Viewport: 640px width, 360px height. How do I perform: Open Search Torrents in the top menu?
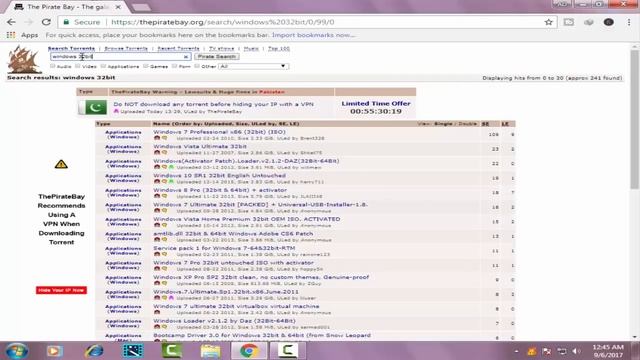coord(71,48)
